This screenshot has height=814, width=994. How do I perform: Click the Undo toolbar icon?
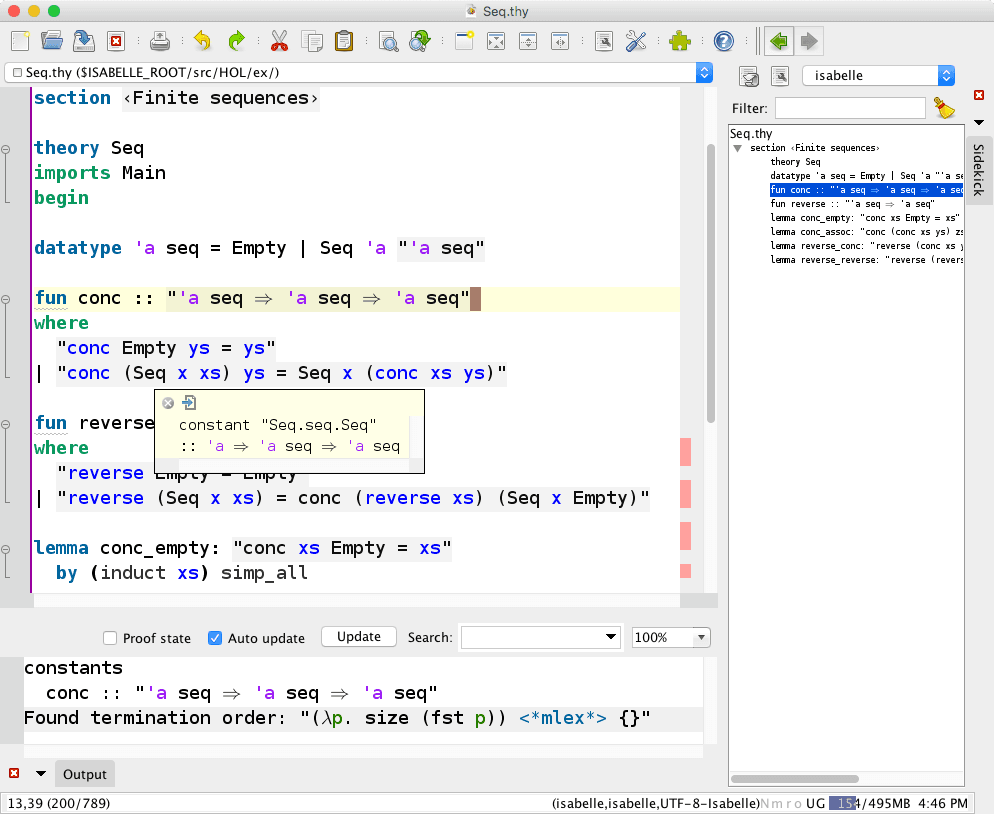[202, 41]
